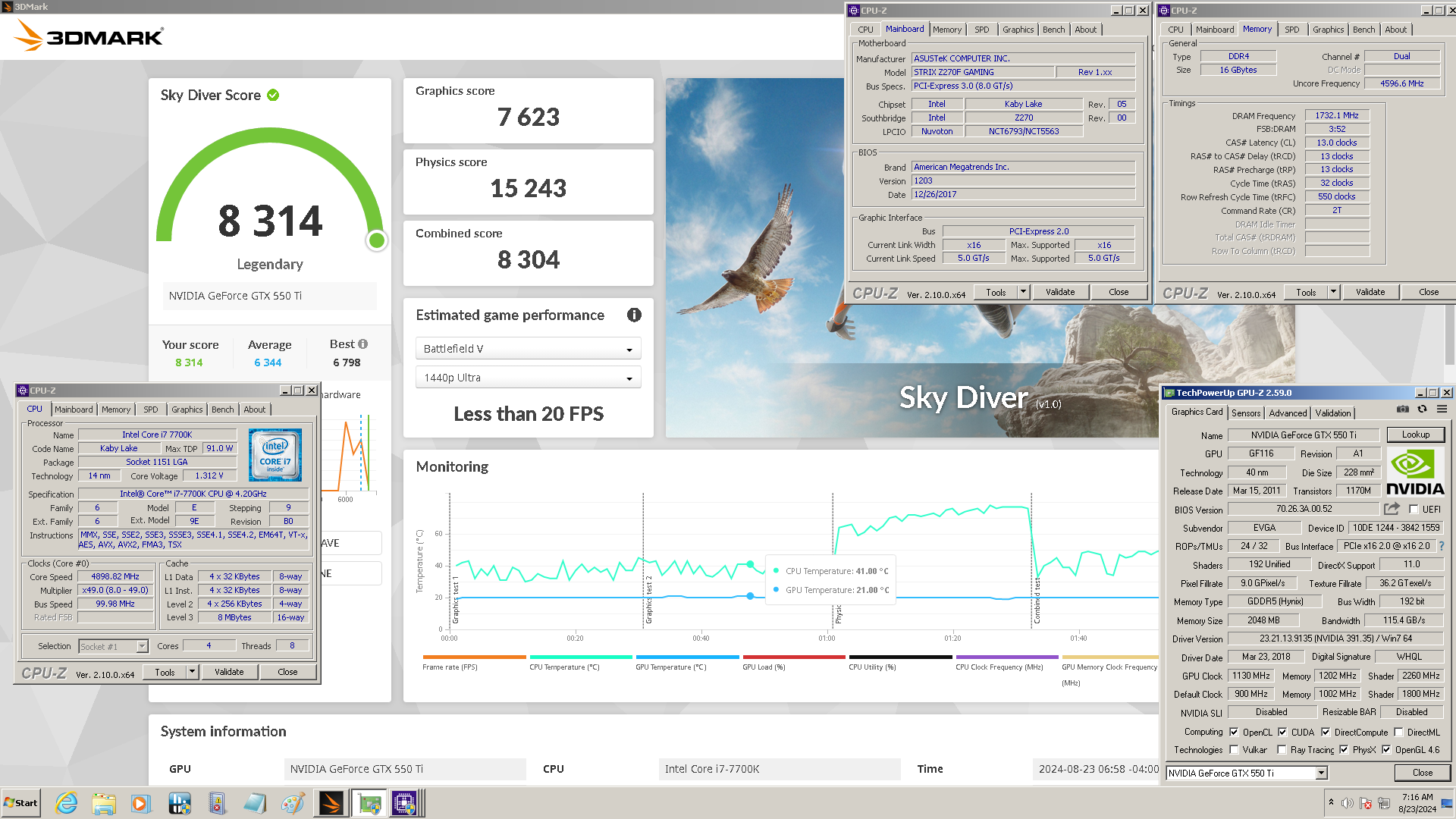Click the NVIDIA logo in GPU-Z
1456x819 pixels.
pos(1415,472)
